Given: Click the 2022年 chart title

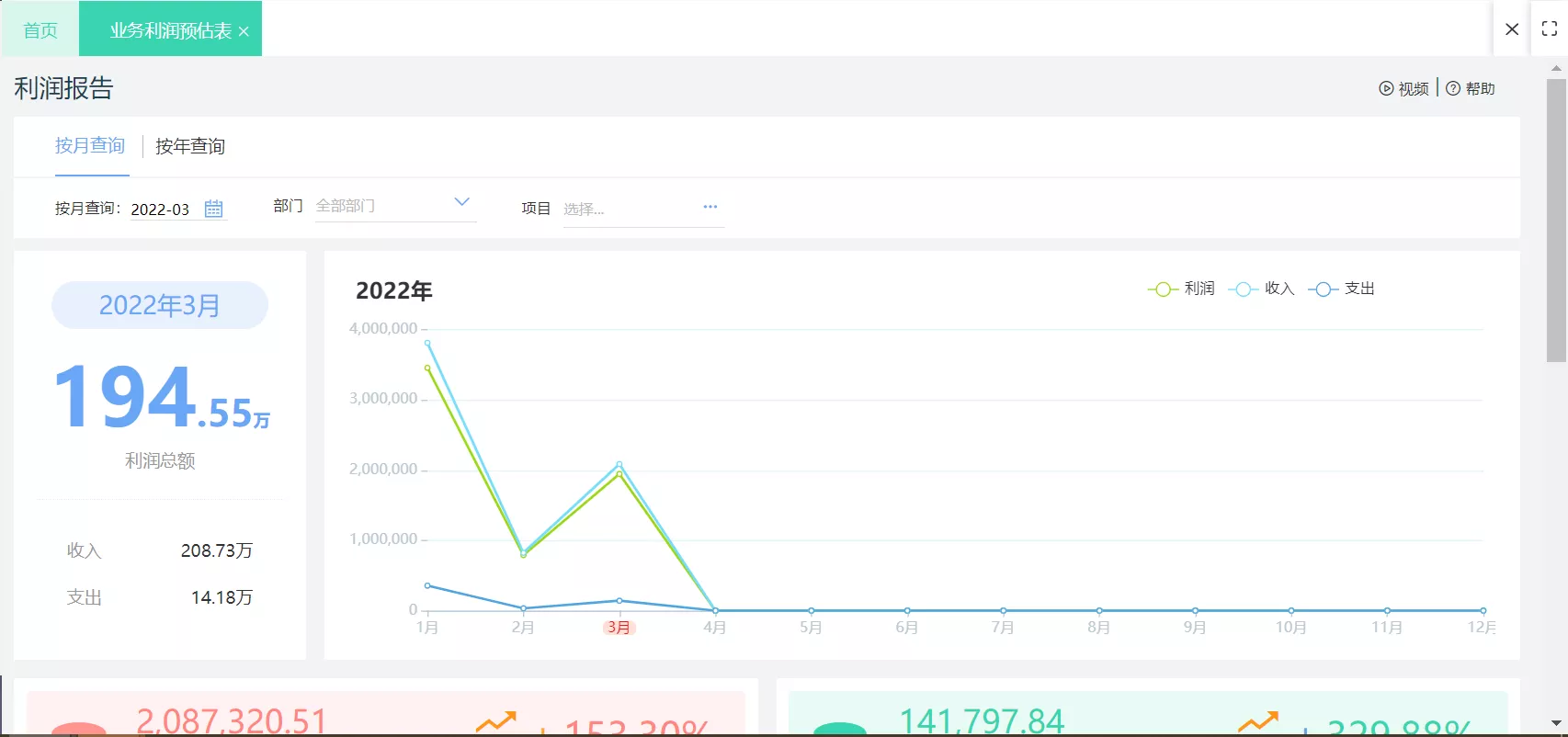Looking at the screenshot, I should [x=394, y=291].
